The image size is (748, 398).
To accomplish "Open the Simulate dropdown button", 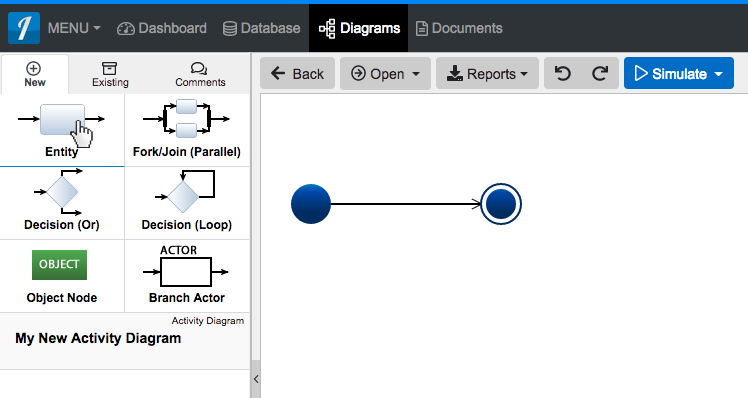I will click(x=678, y=73).
